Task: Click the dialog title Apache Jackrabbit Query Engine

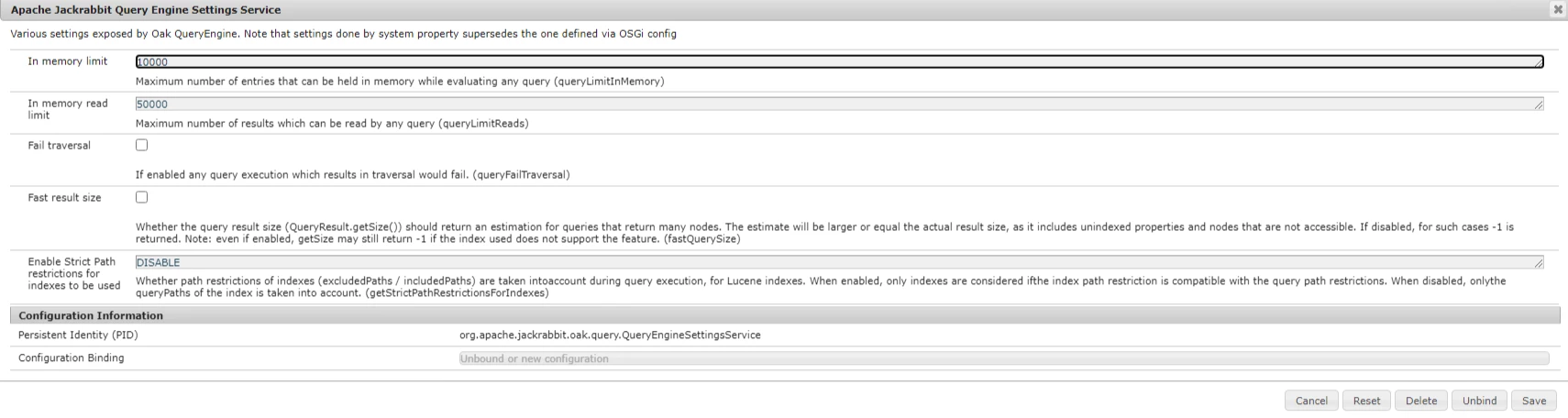Action: tap(146, 9)
